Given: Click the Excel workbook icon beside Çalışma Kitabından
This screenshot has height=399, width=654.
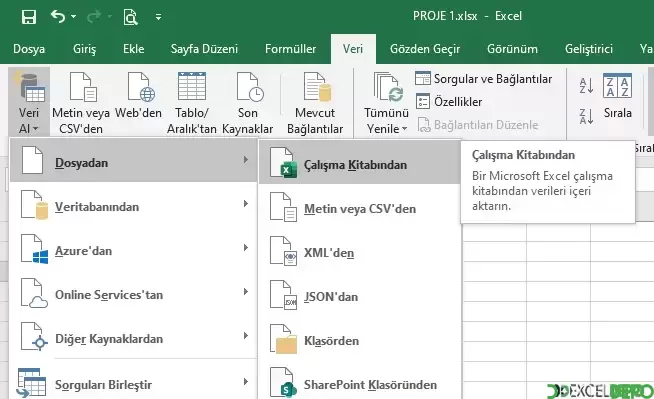Looking at the screenshot, I should click(x=283, y=163).
